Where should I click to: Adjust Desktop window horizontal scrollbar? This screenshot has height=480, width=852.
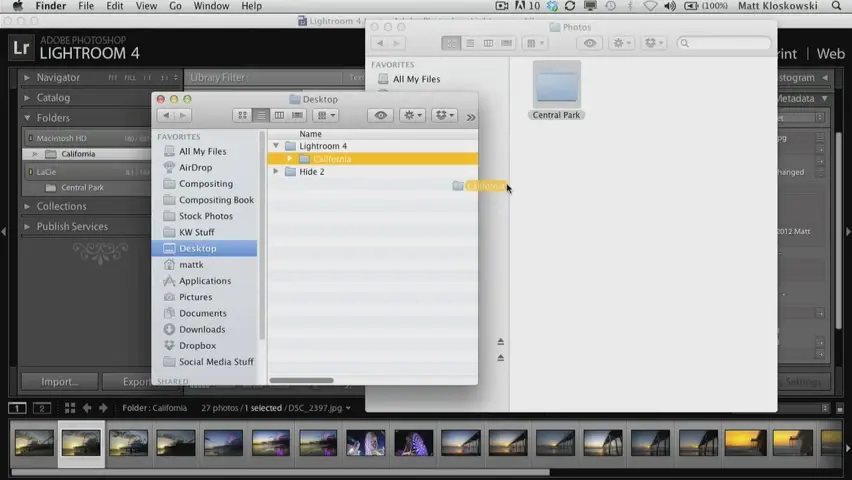tap(302, 381)
